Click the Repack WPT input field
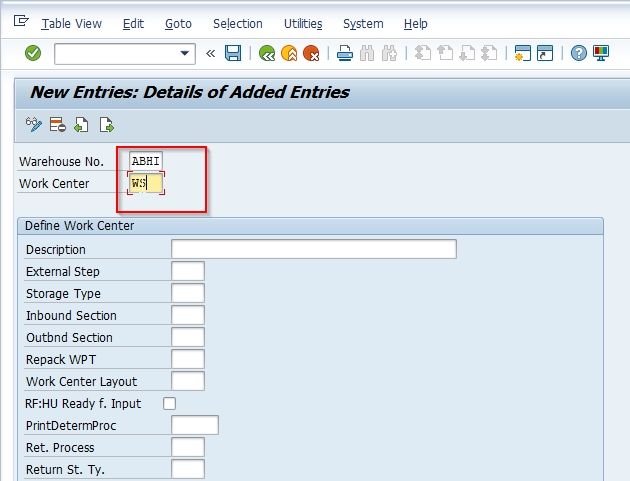The width and height of the screenshot is (630, 481). [188, 359]
